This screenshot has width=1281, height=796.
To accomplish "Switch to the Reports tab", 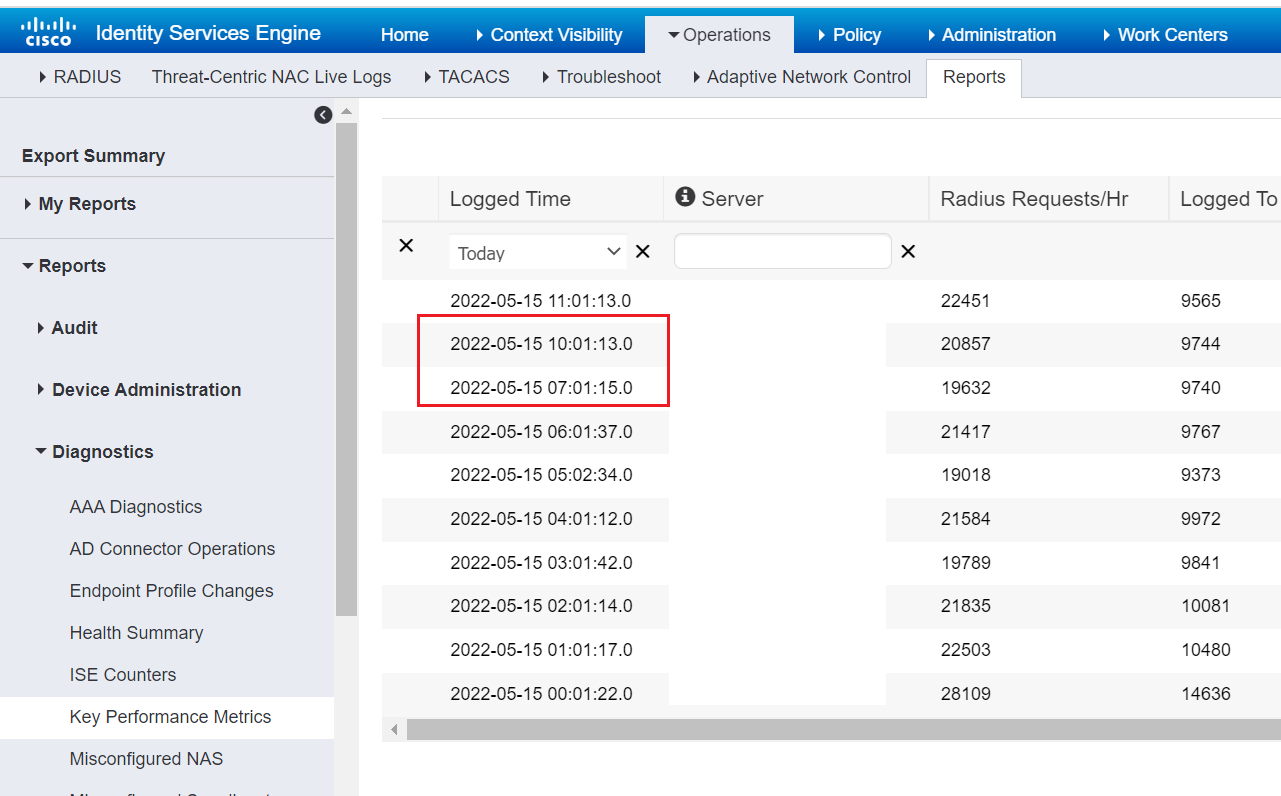I will click(x=973, y=76).
